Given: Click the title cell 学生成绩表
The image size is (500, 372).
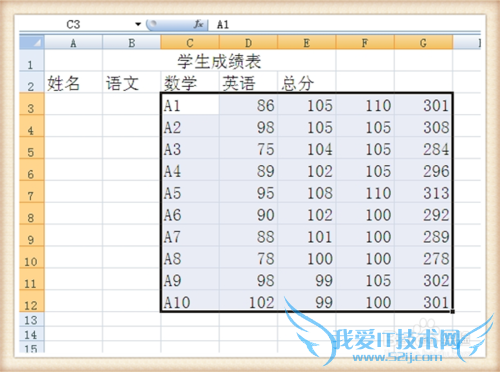Looking at the screenshot, I should [219, 61].
